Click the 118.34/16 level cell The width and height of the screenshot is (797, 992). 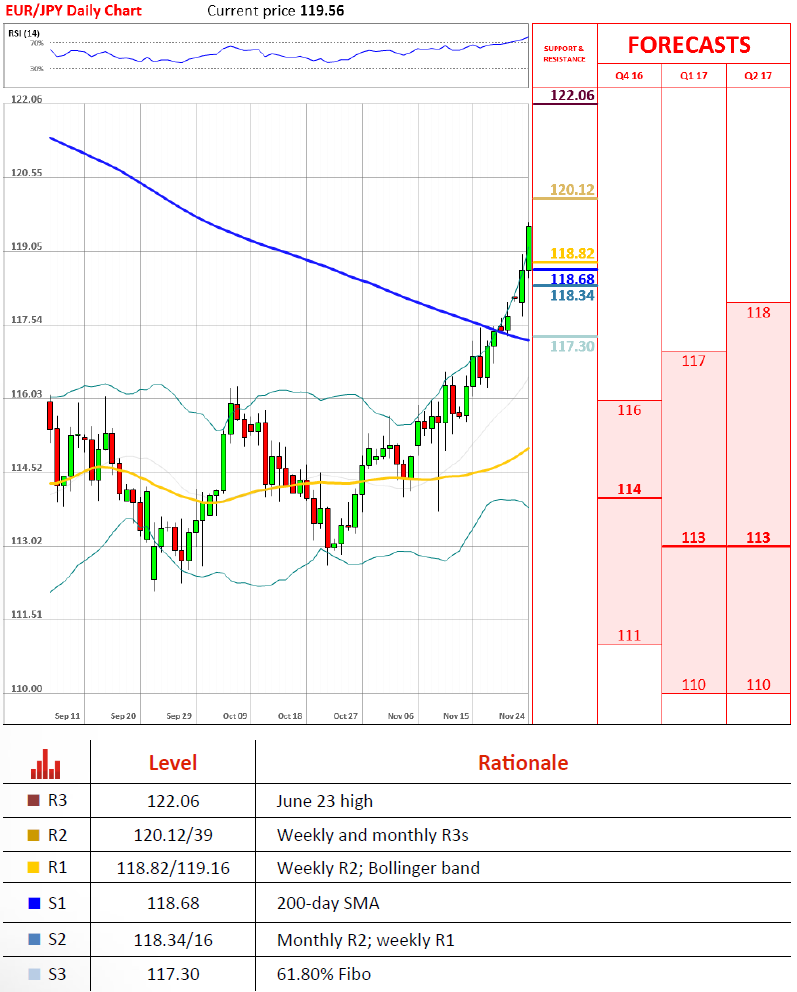[173, 939]
